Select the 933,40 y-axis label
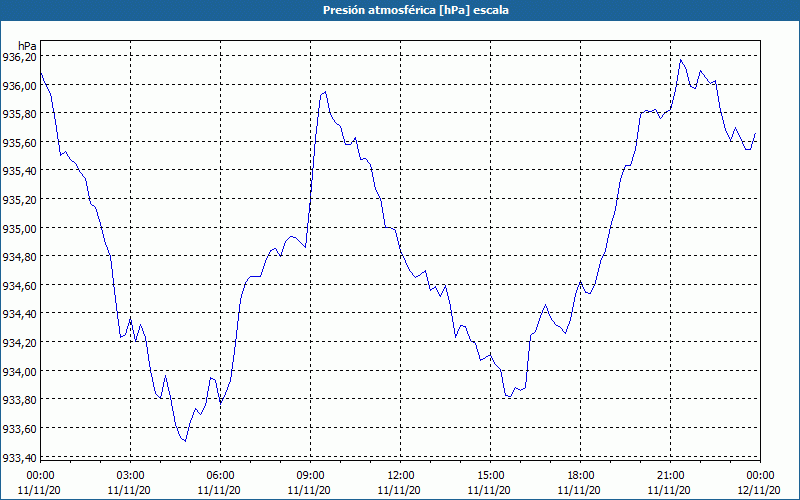This screenshot has height=500, width=800. [x=19, y=458]
